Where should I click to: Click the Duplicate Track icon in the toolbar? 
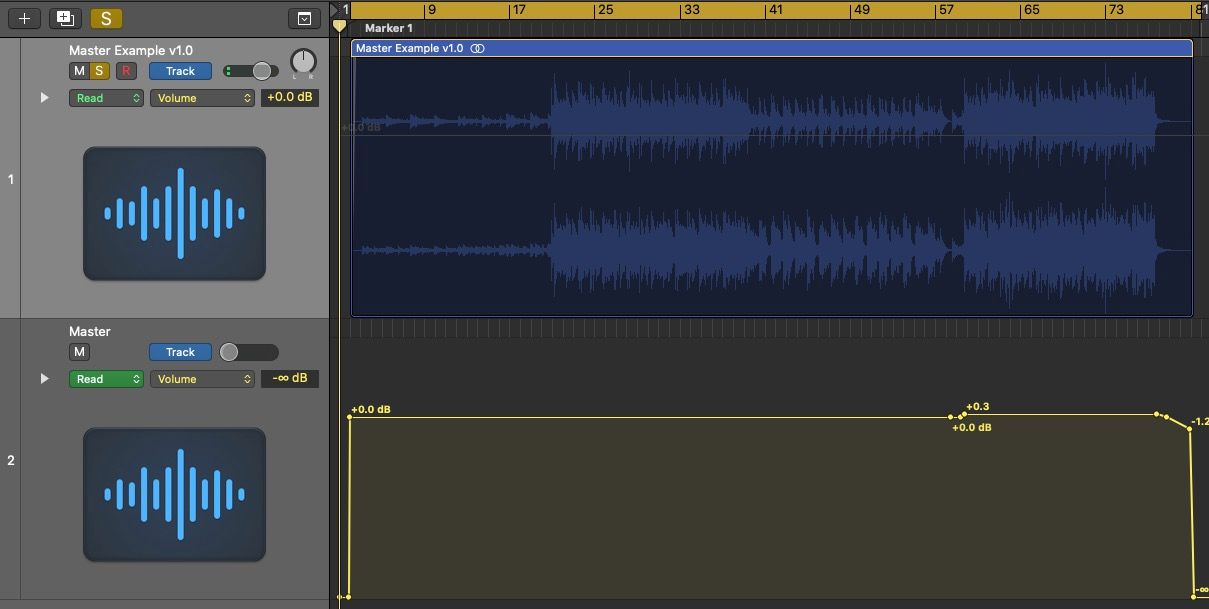point(64,17)
